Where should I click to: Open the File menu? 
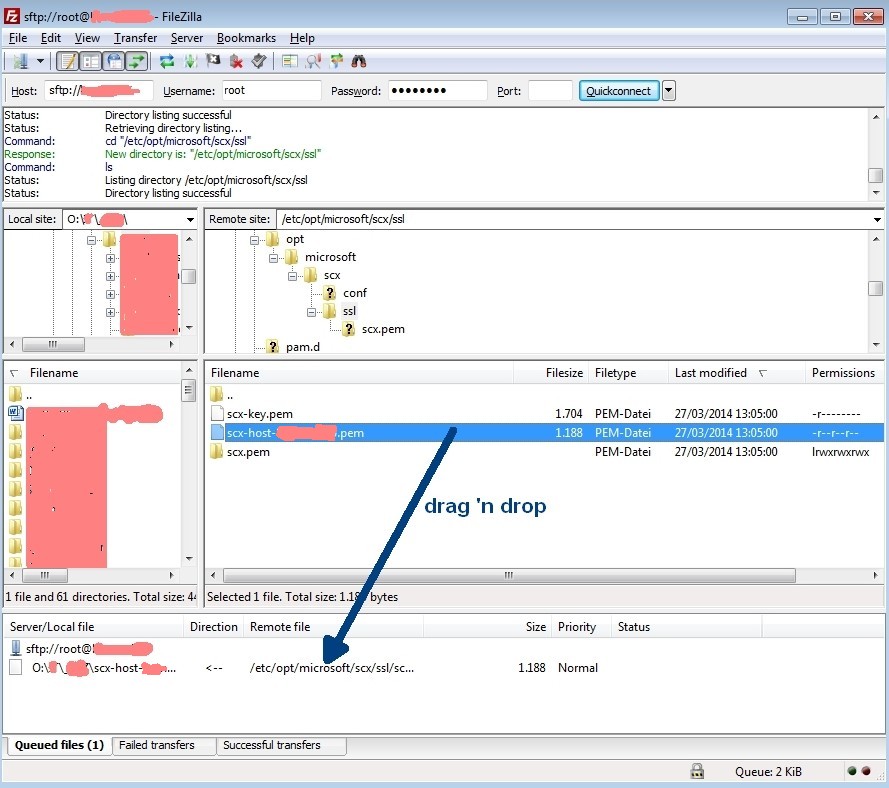18,38
